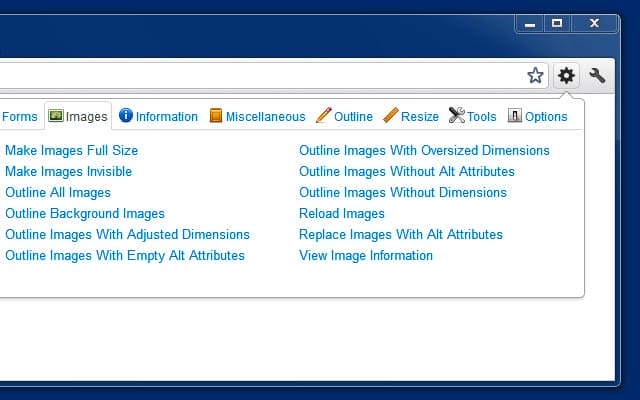Choose Reload Images
Viewport: 640px width, 400px height.
342,214
